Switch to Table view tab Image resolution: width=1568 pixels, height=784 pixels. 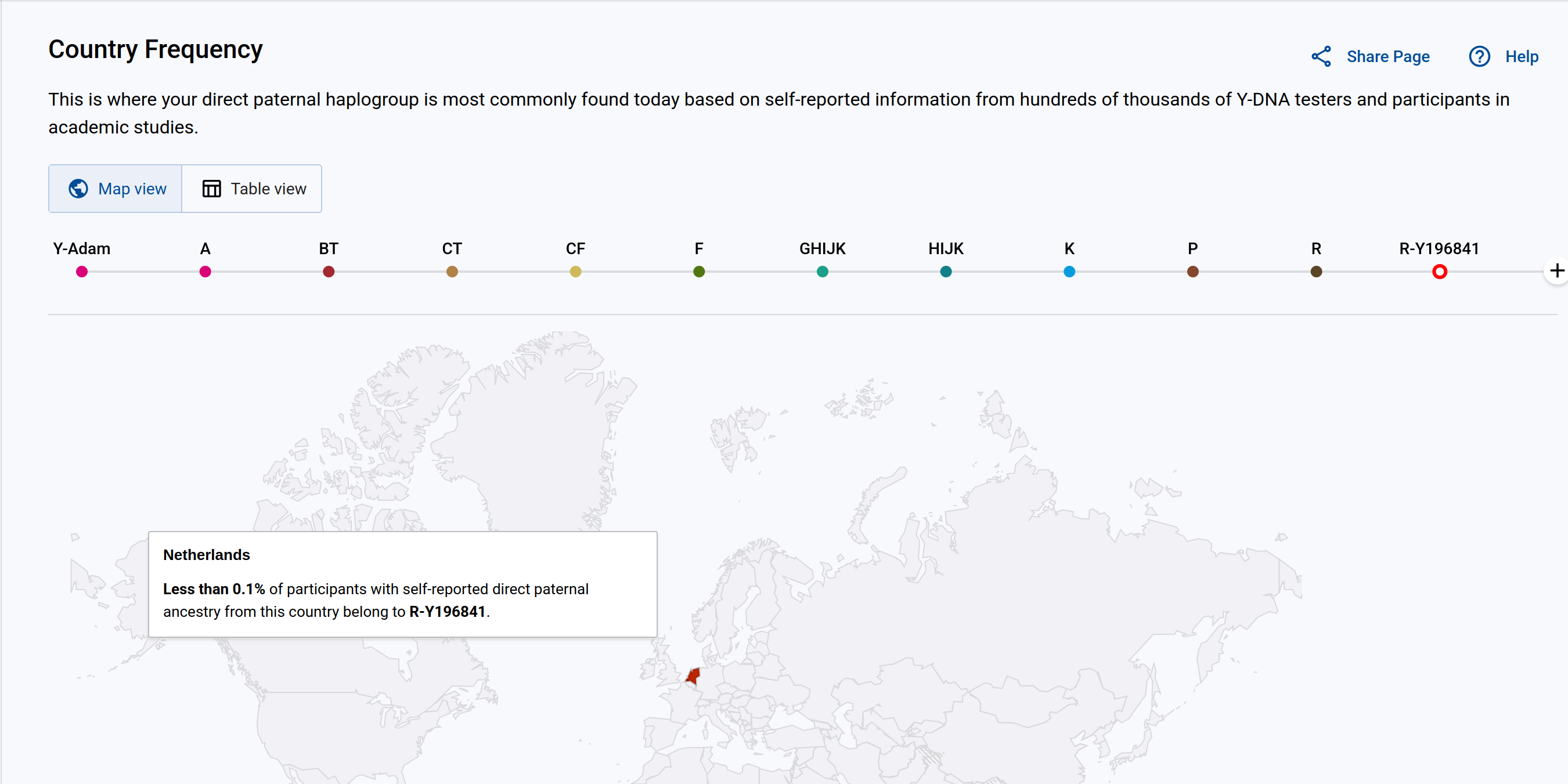click(252, 189)
